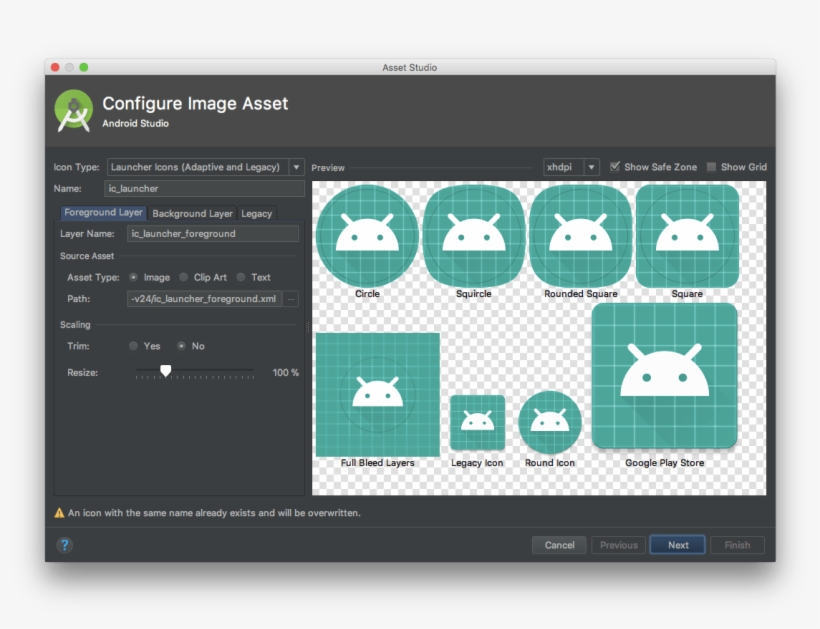The image size is (820, 629).
Task: Select the Google Play Store preview
Action: pyautogui.click(x=665, y=375)
